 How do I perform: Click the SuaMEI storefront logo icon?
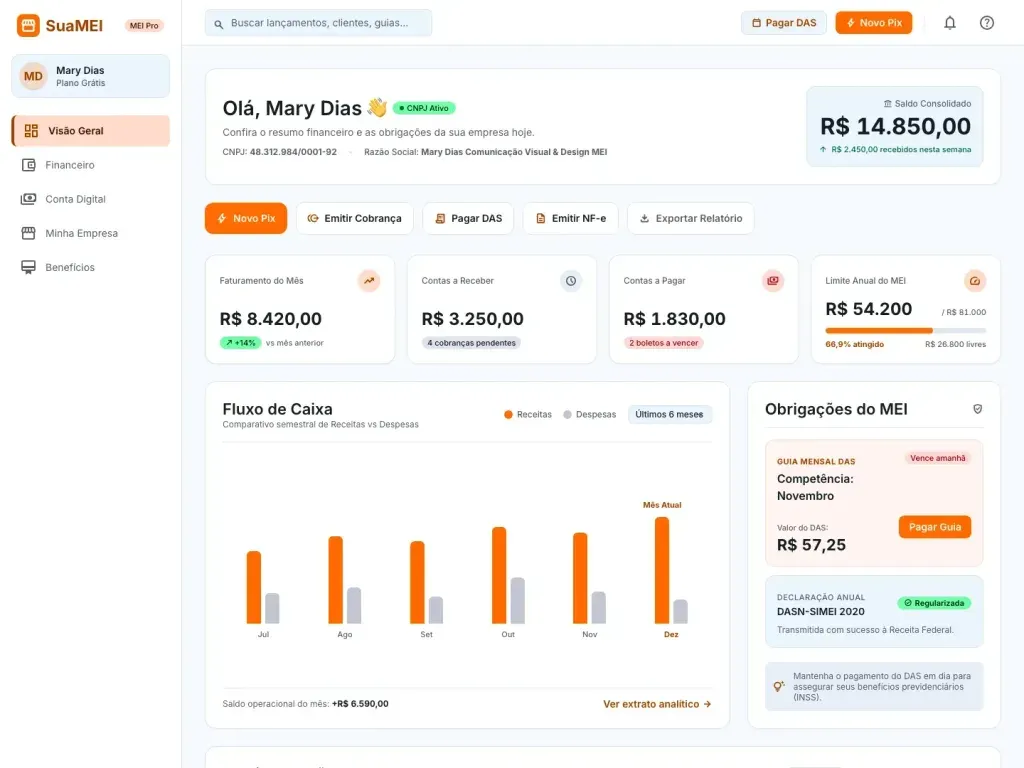click(28, 25)
